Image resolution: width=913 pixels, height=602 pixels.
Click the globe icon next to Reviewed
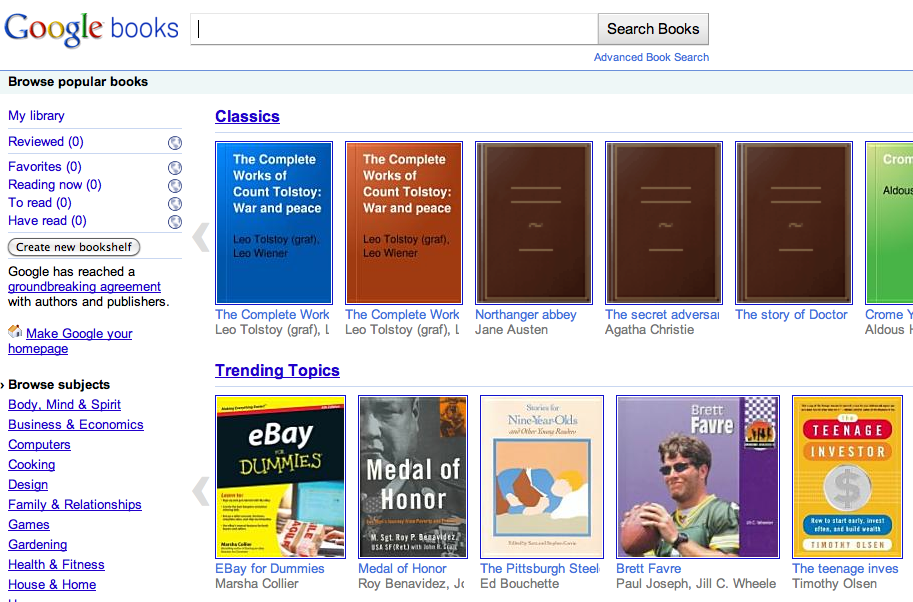pos(175,143)
